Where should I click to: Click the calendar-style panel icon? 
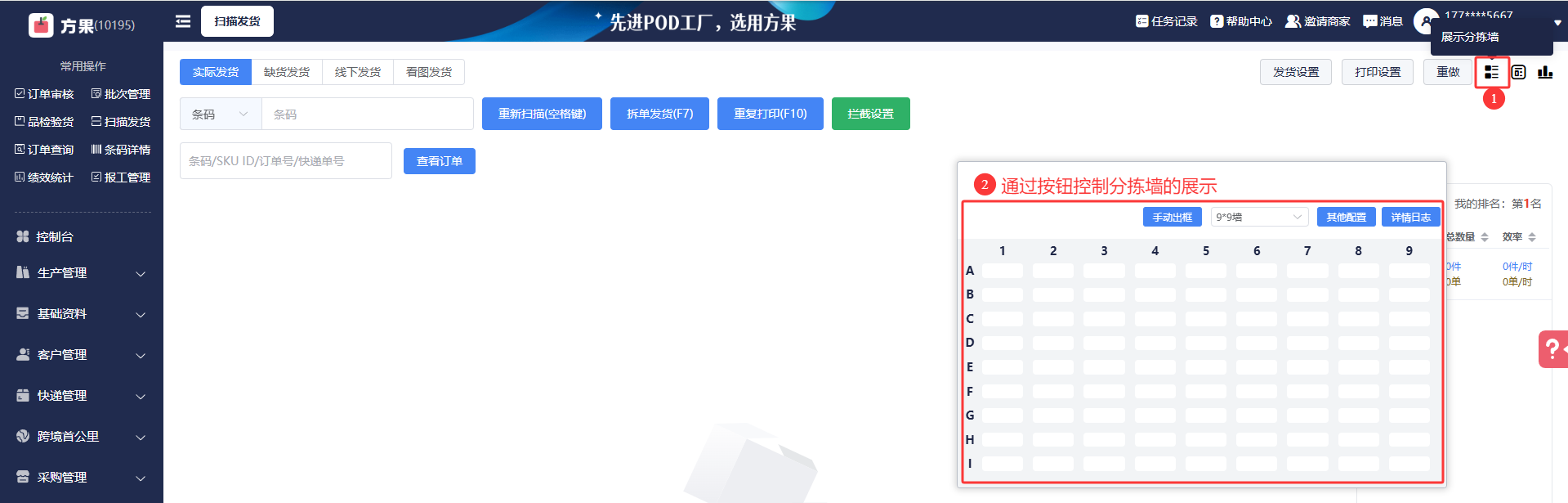click(x=1518, y=72)
